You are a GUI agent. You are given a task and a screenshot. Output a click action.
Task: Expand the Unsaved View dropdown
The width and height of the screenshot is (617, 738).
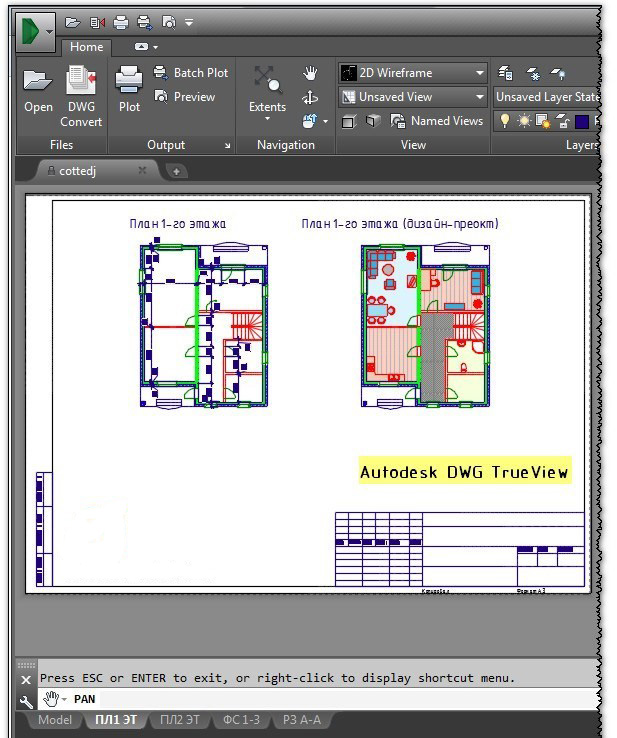pos(412,97)
